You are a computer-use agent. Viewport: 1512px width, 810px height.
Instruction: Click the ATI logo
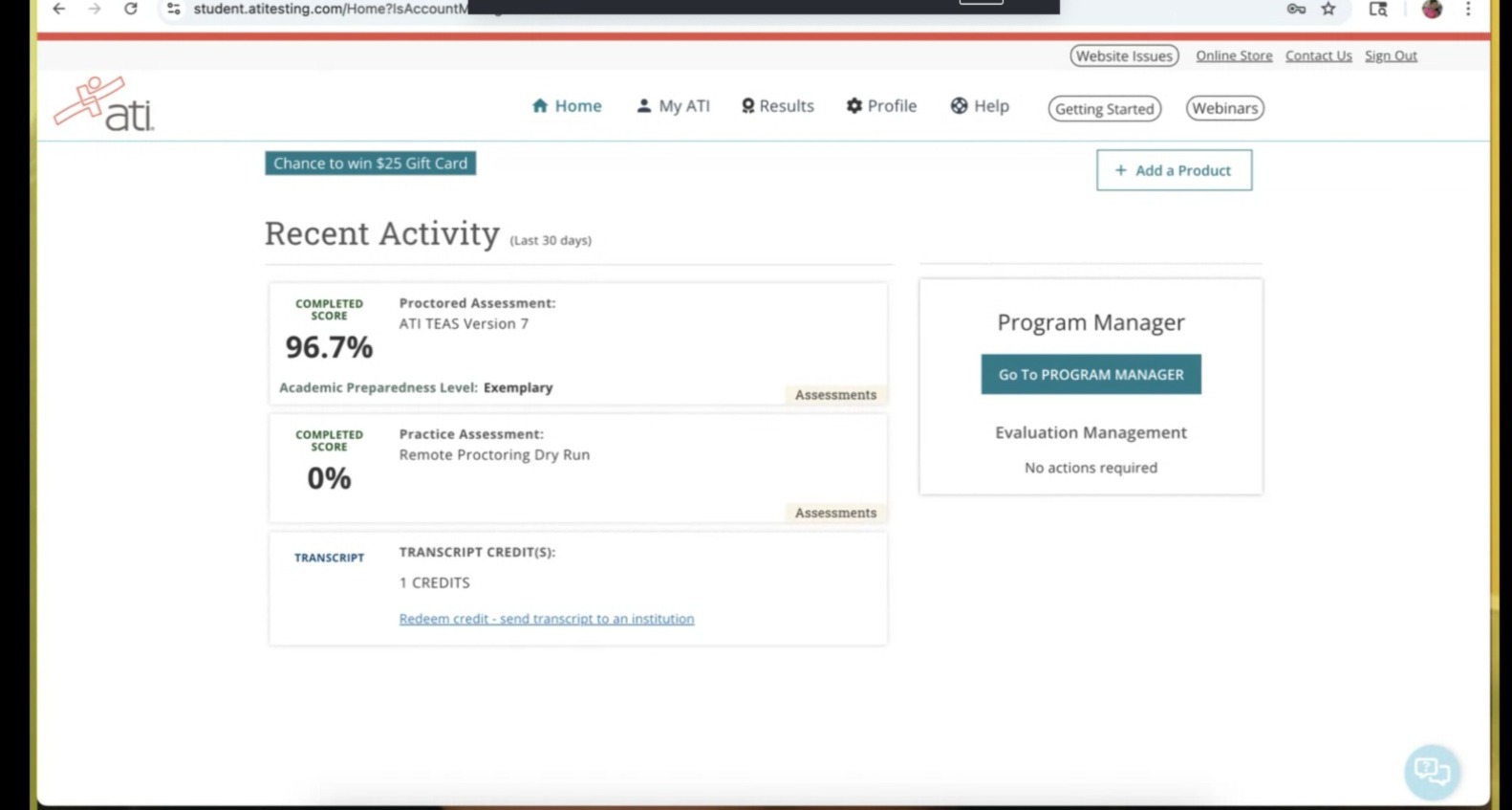103,103
